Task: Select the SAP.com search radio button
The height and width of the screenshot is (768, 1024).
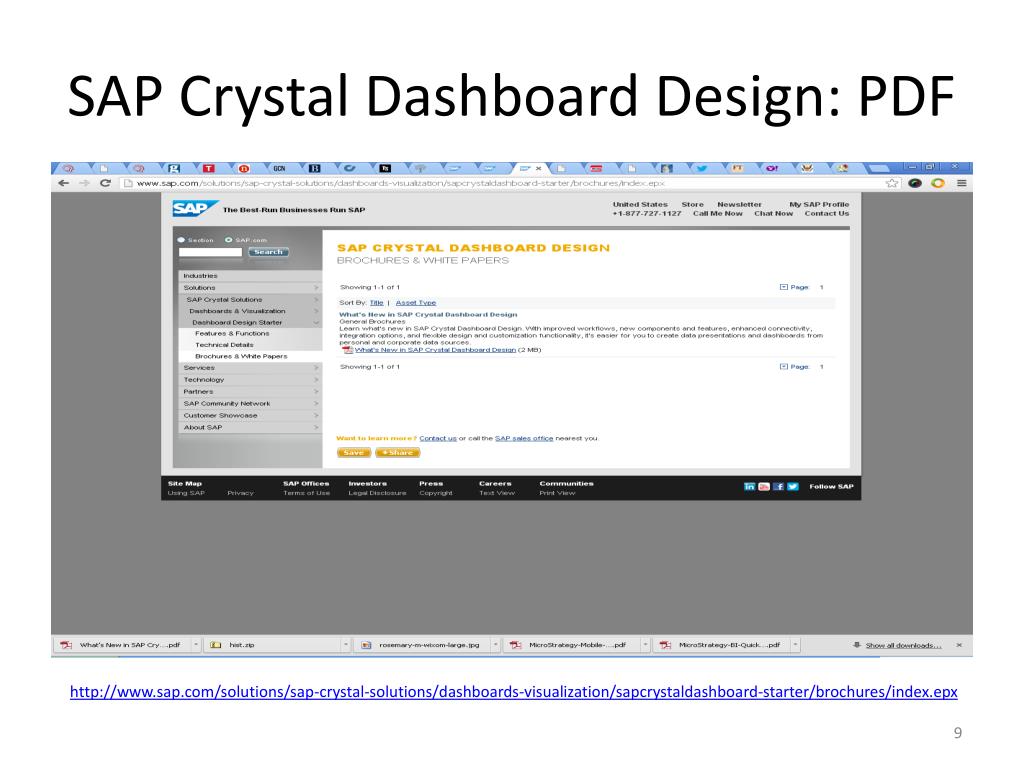Action: pos(229,240)
